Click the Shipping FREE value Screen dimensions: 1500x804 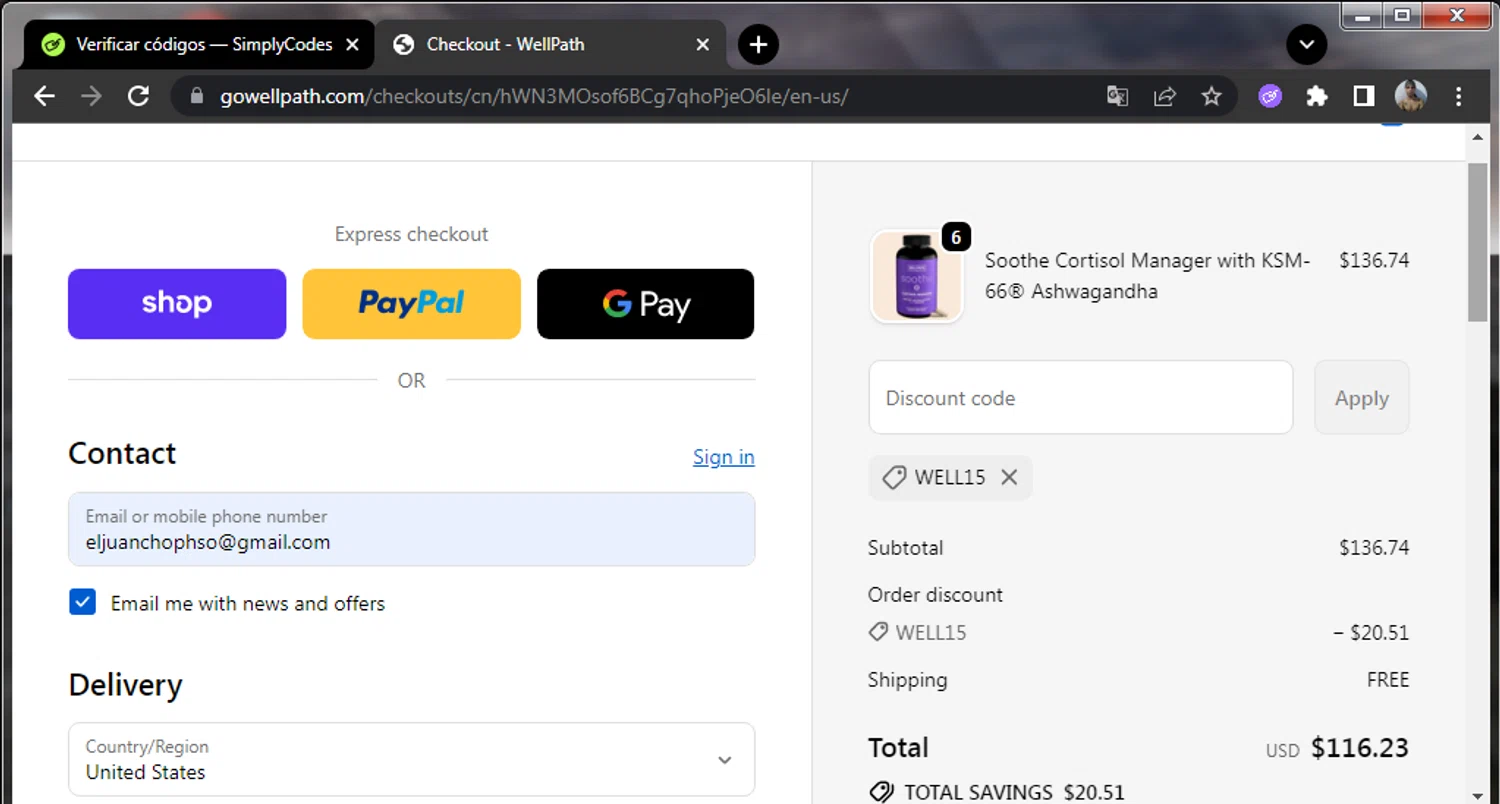pos(1388,680)
